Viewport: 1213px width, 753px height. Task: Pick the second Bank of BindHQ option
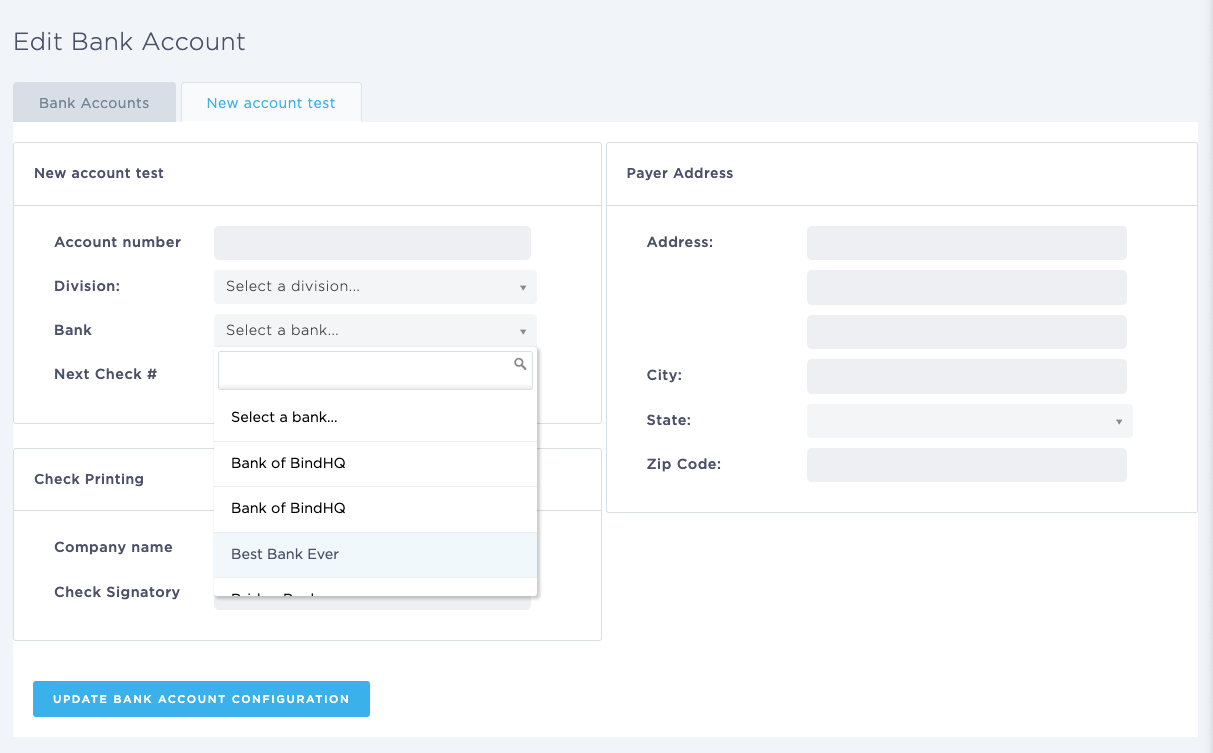pos(375,509)
